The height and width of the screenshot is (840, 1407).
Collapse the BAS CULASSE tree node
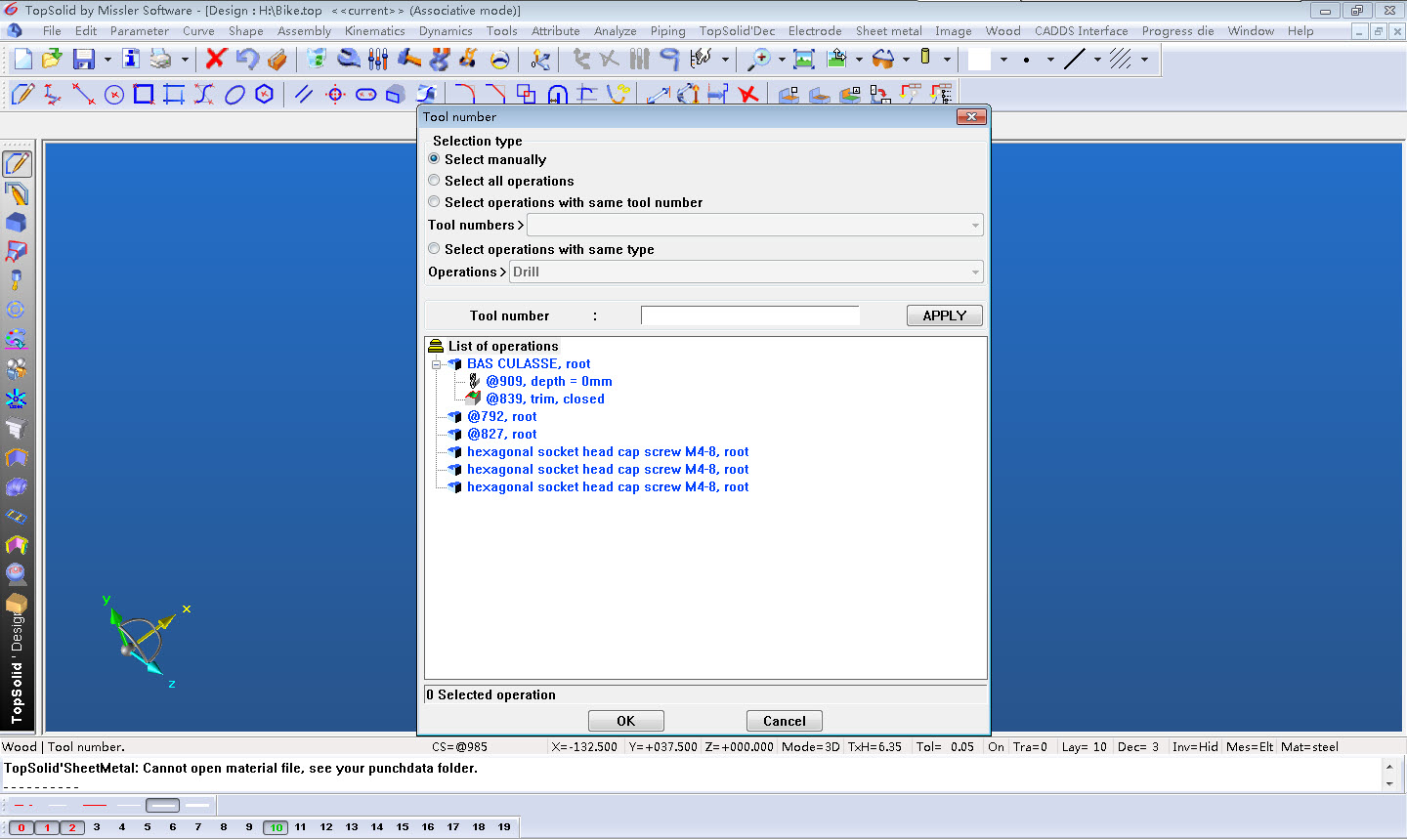437,364
